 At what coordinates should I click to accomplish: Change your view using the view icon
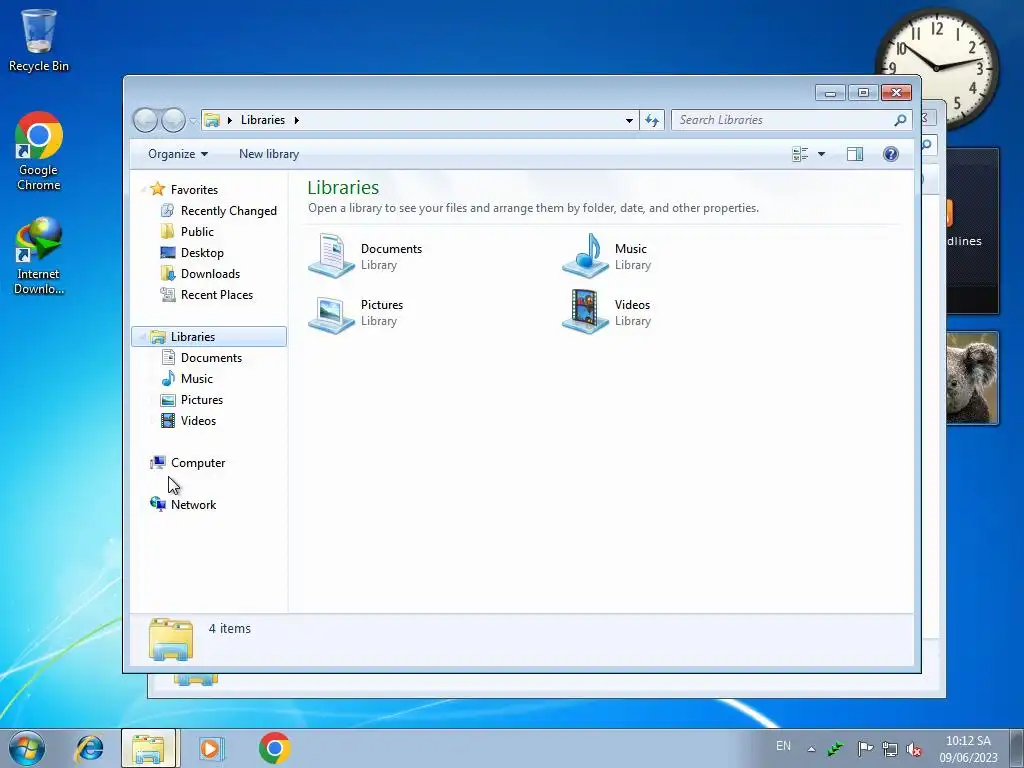[x=800, y=154]
